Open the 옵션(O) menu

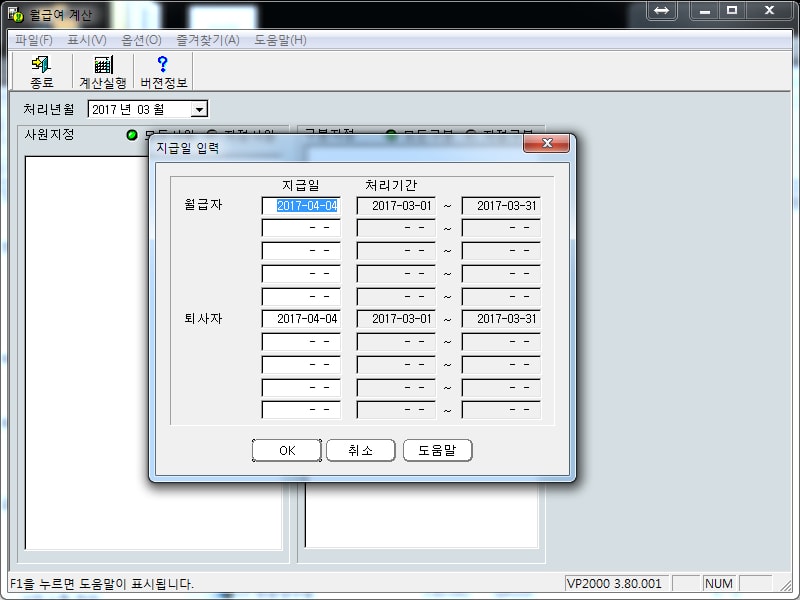141,40
